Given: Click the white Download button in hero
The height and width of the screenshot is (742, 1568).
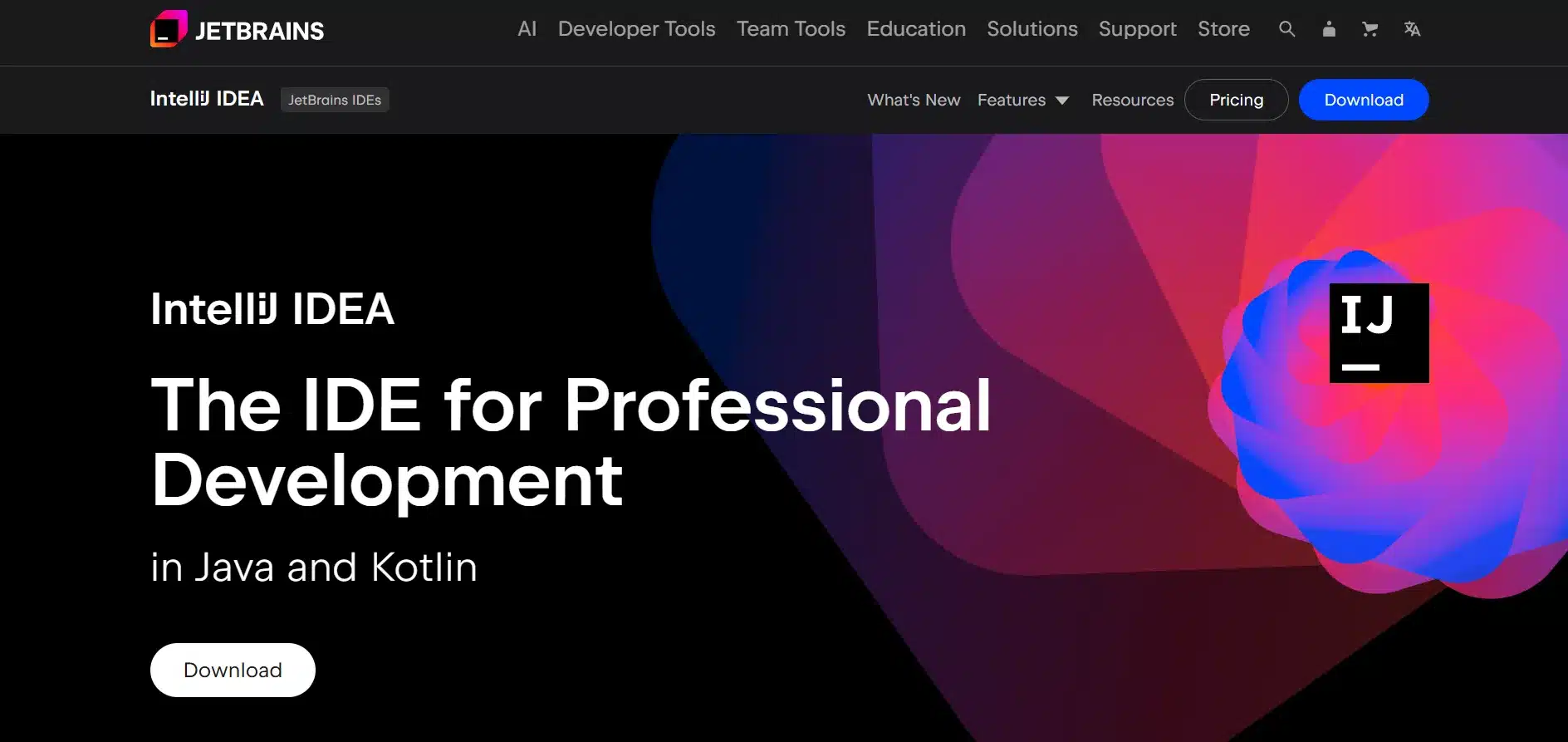Looking at the screenshot, I should coord(233,670).
